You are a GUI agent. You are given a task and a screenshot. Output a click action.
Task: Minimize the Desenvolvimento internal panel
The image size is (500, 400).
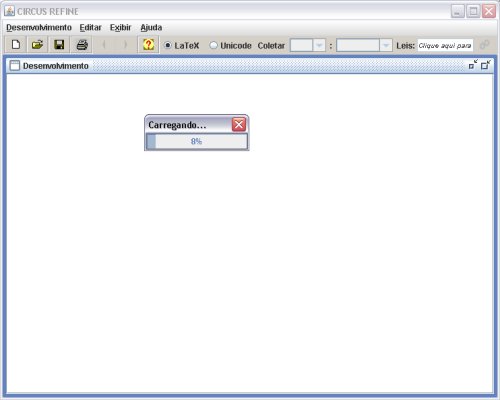[x=473, y=65]
